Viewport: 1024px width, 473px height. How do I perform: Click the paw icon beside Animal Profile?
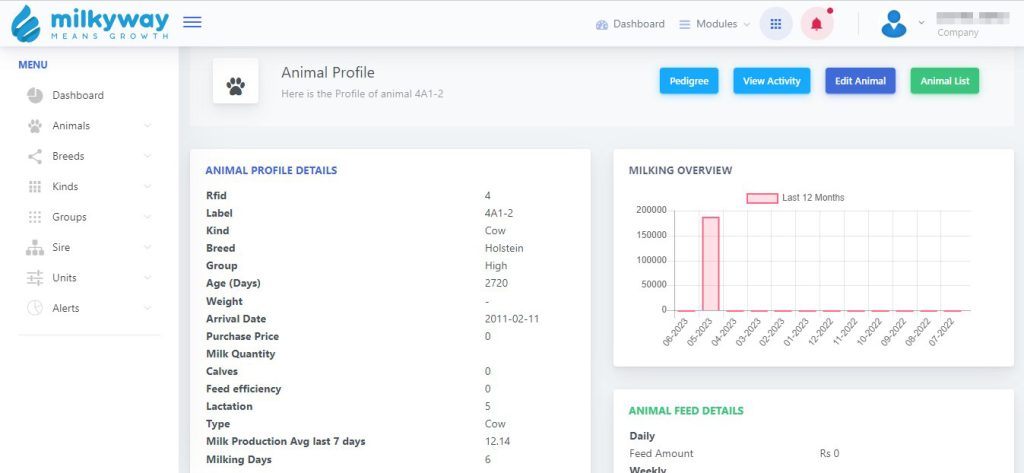(235, 81)
